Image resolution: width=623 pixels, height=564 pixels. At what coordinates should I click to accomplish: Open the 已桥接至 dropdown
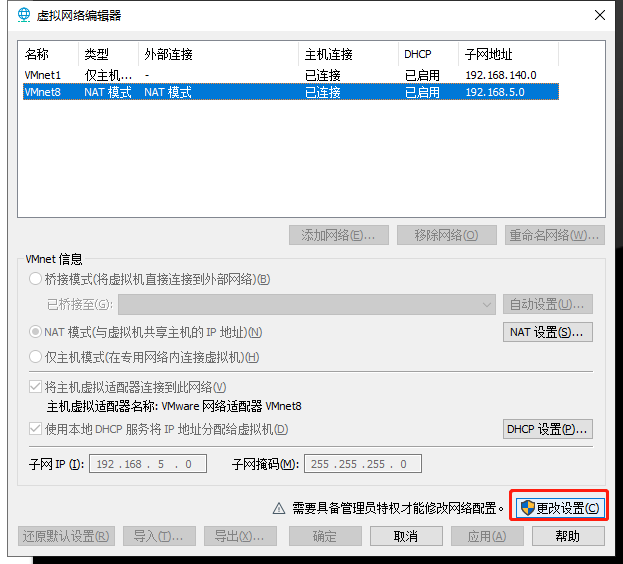pos(307,305)
